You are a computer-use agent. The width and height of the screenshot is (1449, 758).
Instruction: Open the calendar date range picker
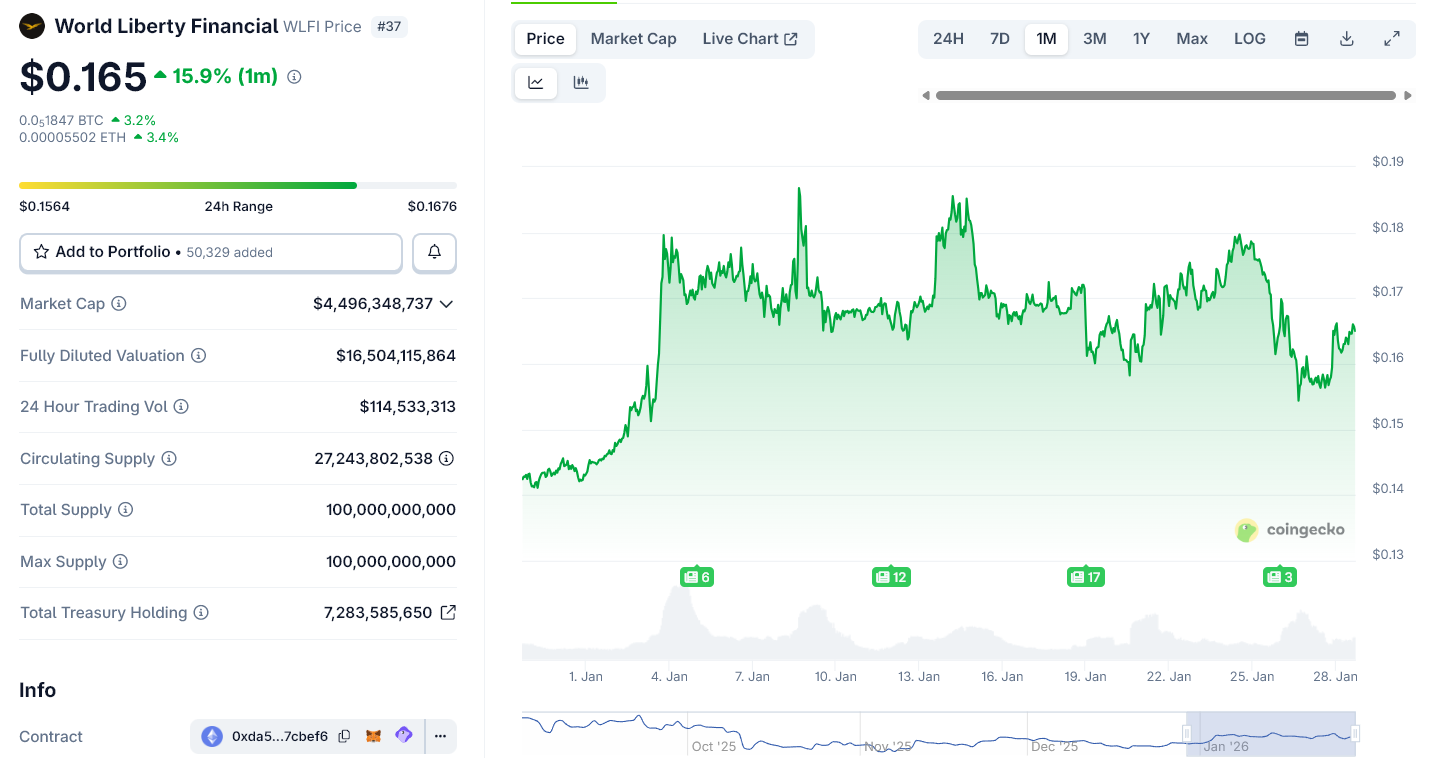click(1301, 39)
